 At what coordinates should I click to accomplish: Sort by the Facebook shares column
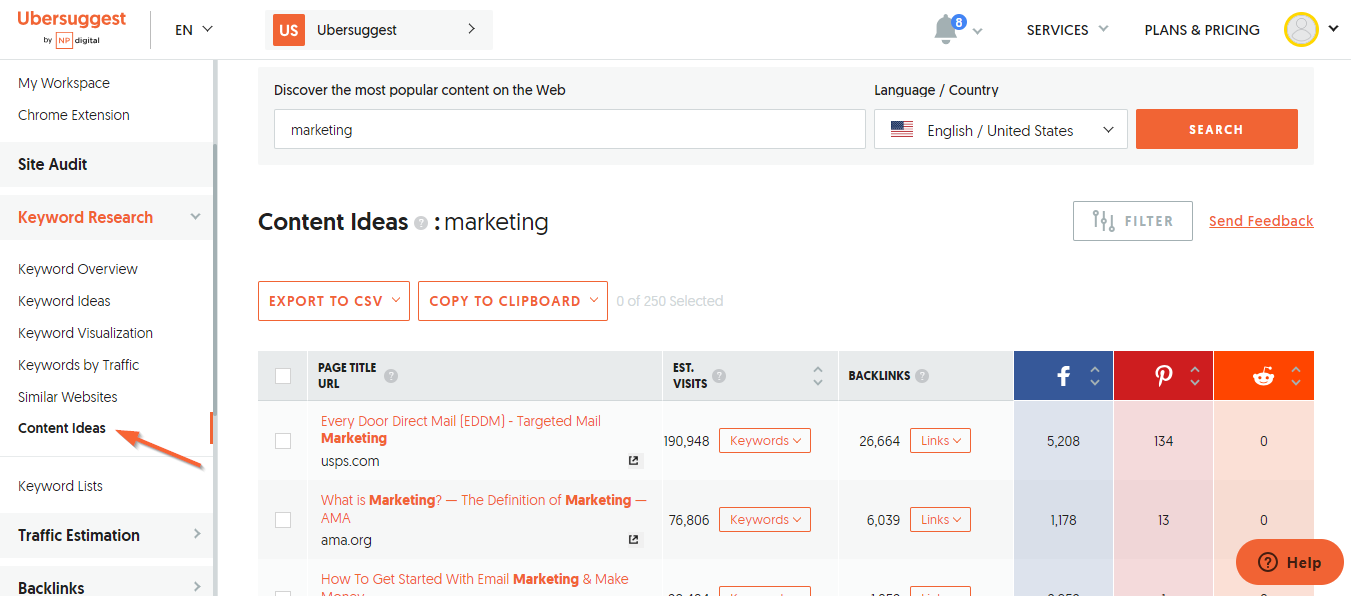click(x=1095, y=376)
